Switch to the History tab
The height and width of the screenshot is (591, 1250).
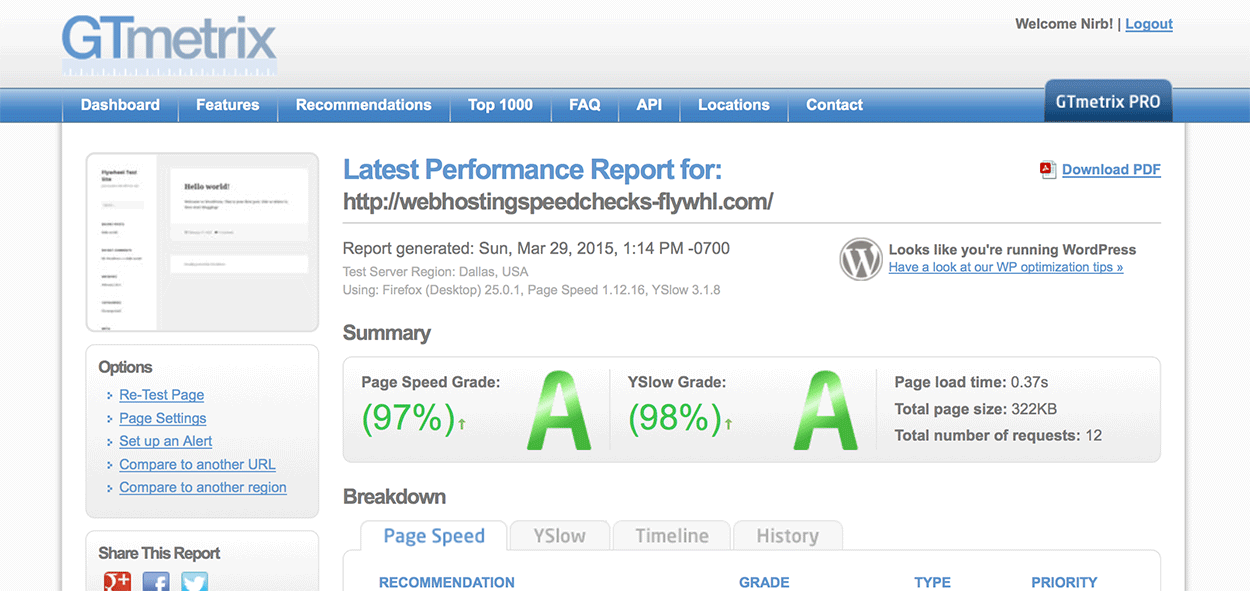[x=787, y=536]
